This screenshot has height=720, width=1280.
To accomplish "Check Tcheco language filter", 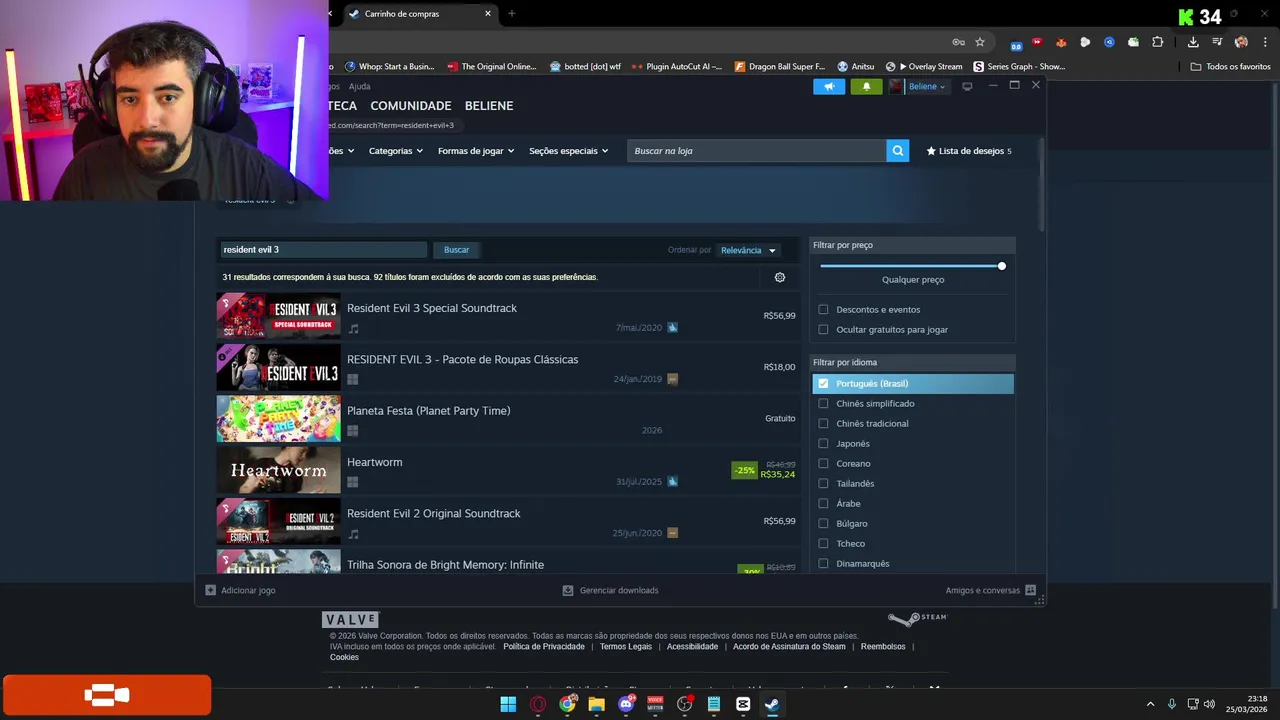I will (x=823, y=544).
